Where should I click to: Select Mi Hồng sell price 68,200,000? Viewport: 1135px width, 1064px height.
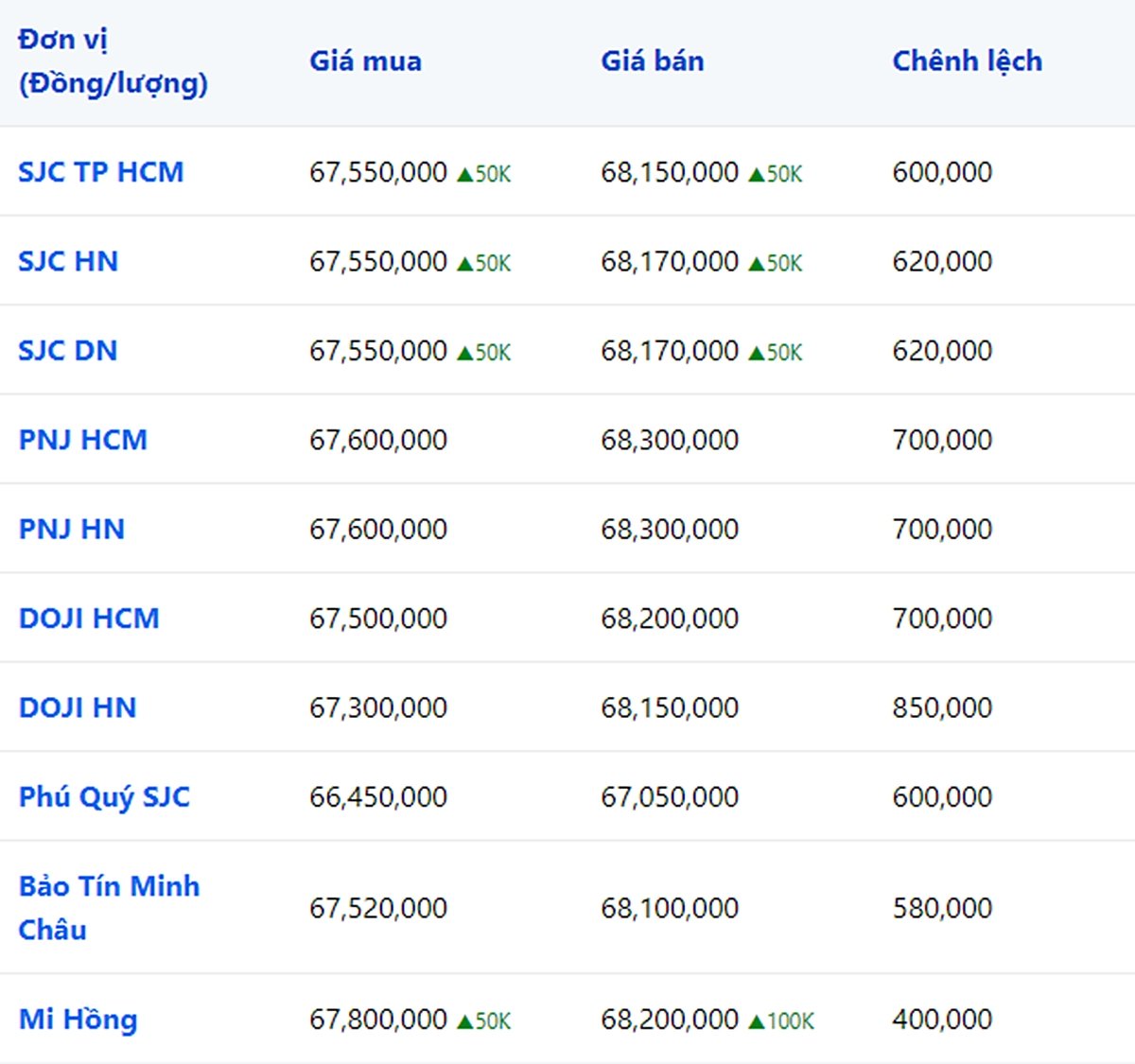670,1020
